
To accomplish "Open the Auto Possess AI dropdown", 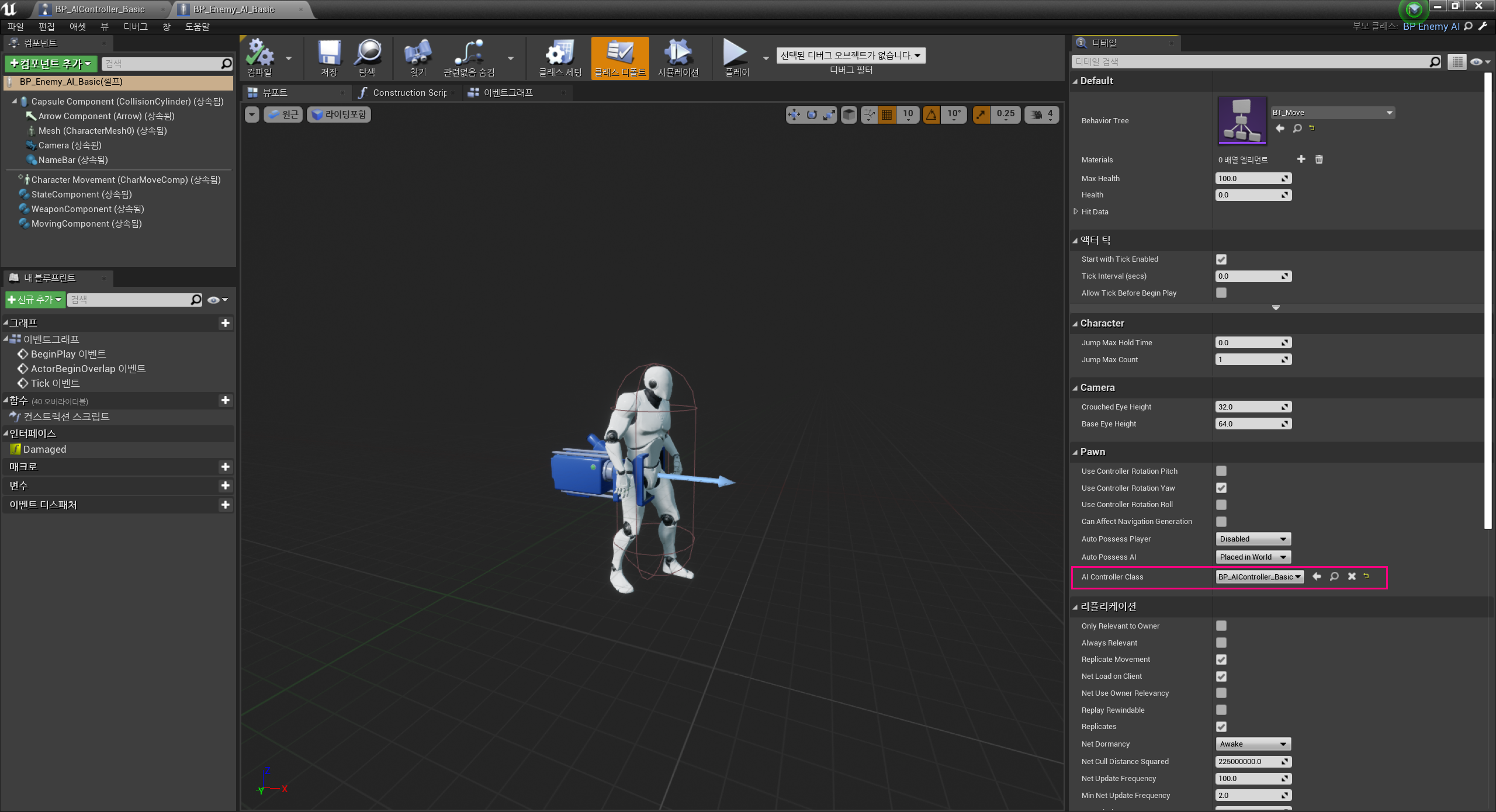I will click(1253, 557).
